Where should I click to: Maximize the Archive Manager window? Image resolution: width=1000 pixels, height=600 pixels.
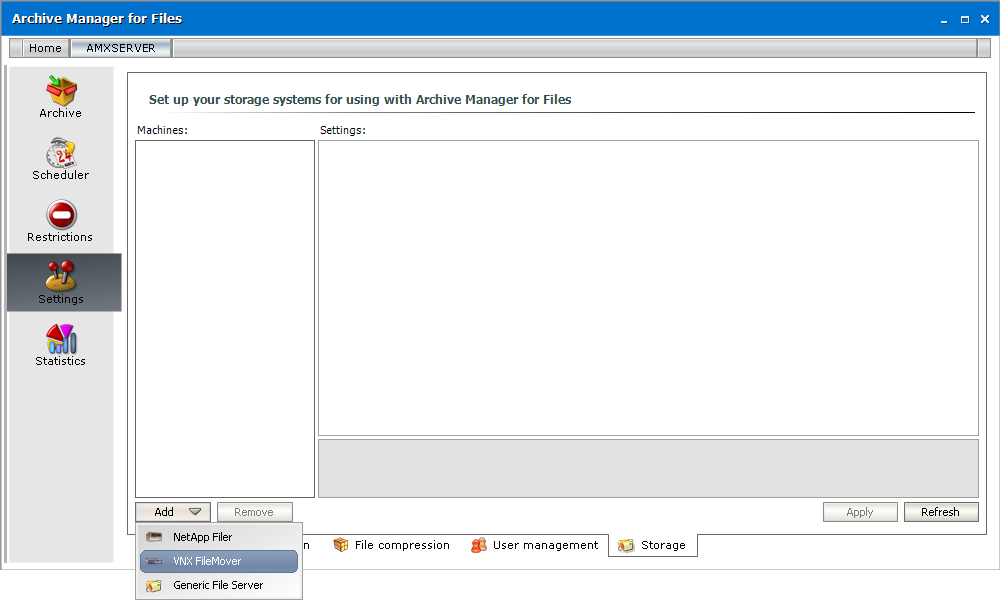965,20
